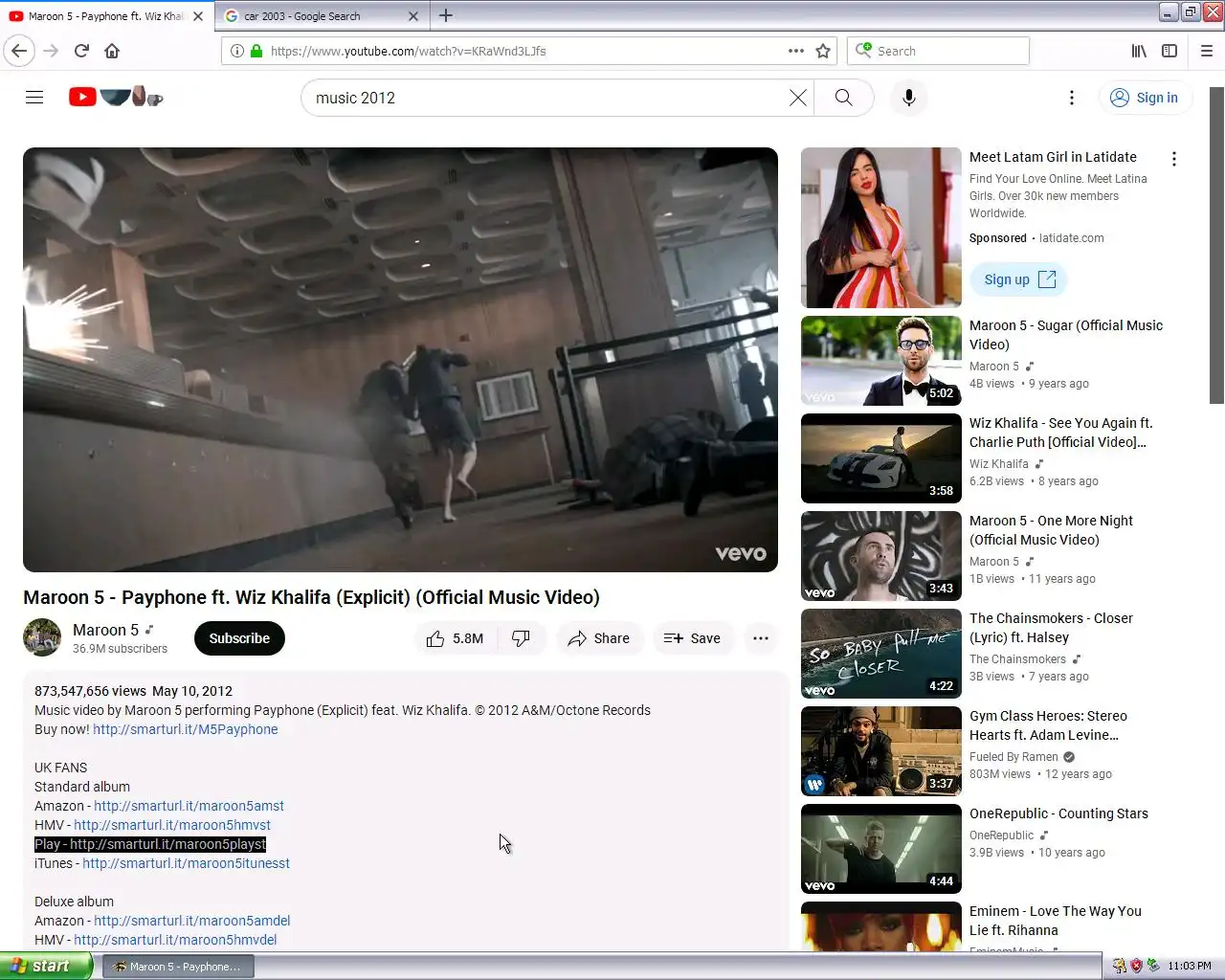The width and height of the screenshot is (1225, 980).
Task: Open Maroon 5 channel avatar
Action: tap(42, 638)
